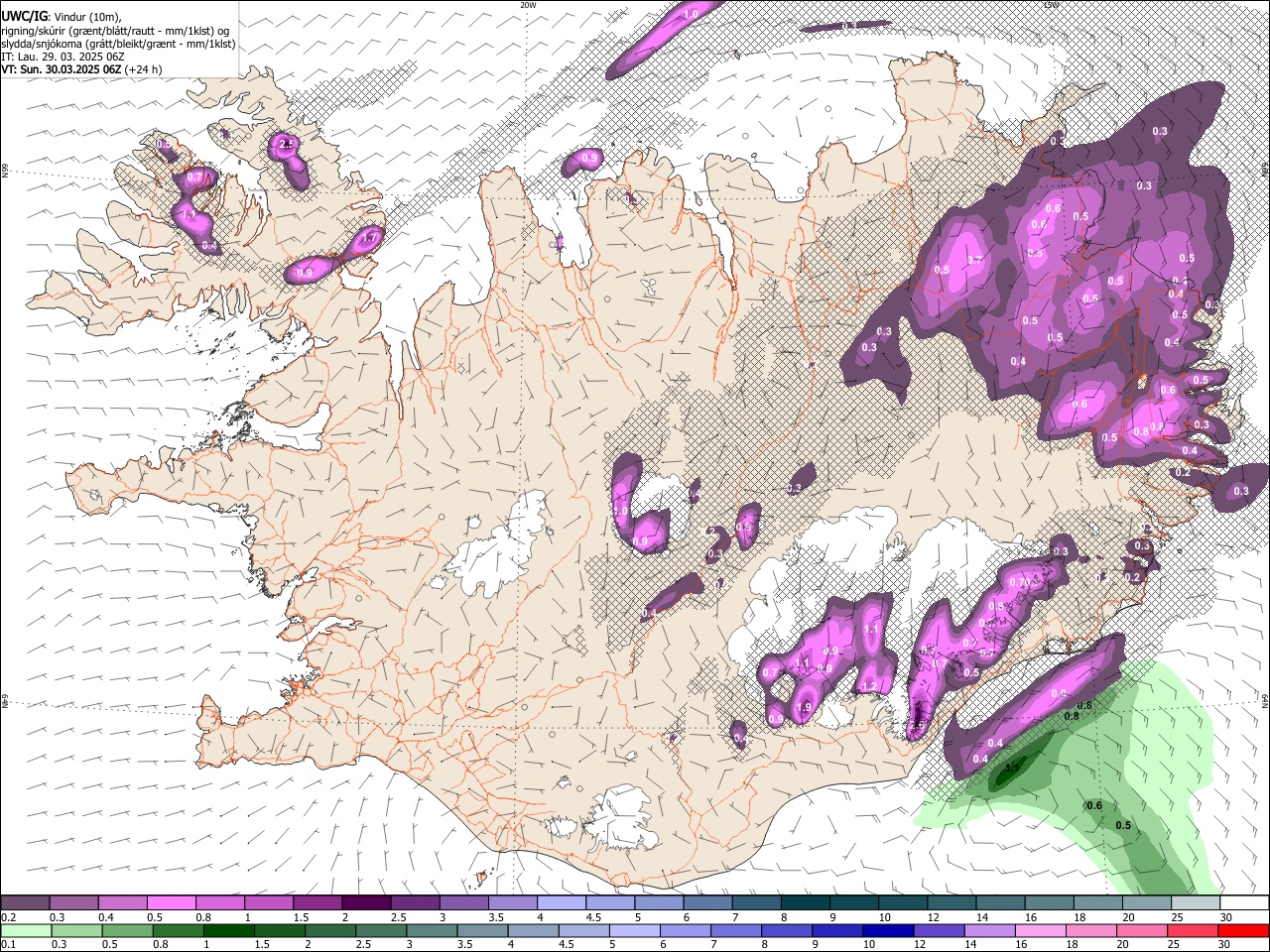
Task: Click the black 0.6 rain value offshore
Action: pyautogui.click(x=1094, y=805)
